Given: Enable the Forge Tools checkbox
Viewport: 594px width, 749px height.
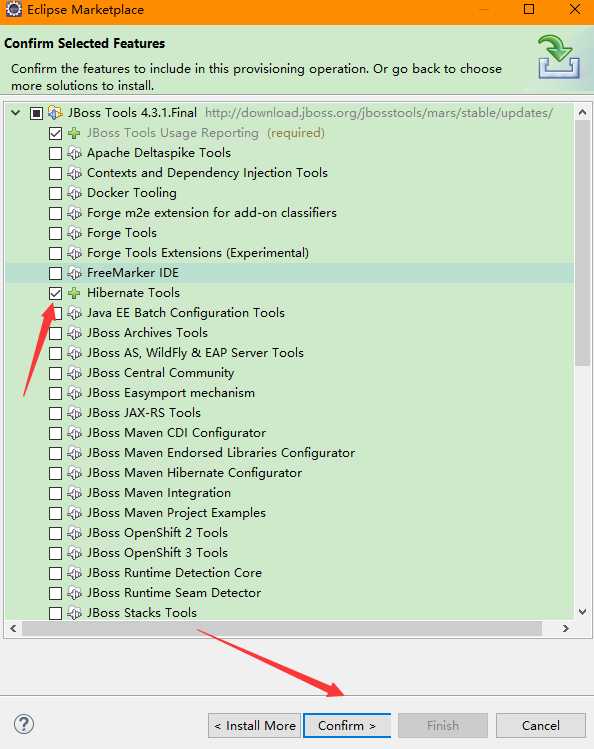Looking at the screenshot, I should click(x=55, y=234).
